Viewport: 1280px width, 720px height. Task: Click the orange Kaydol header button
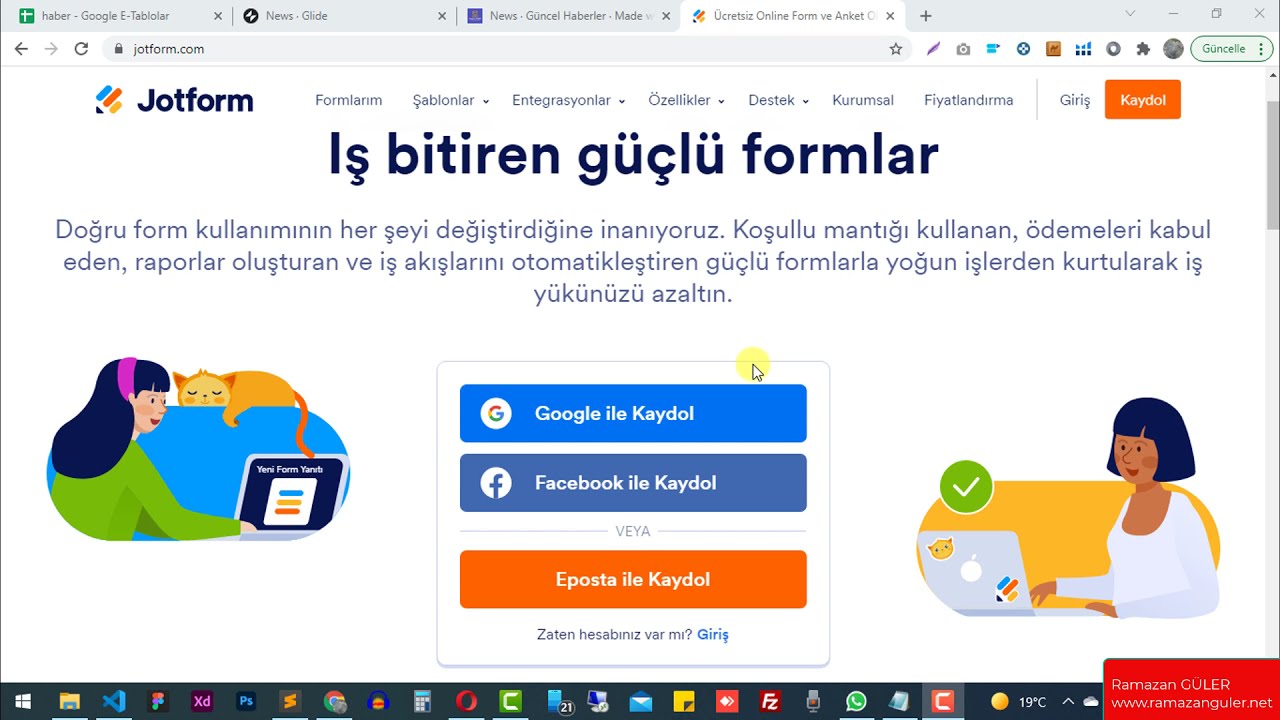tap(1143, 100)
